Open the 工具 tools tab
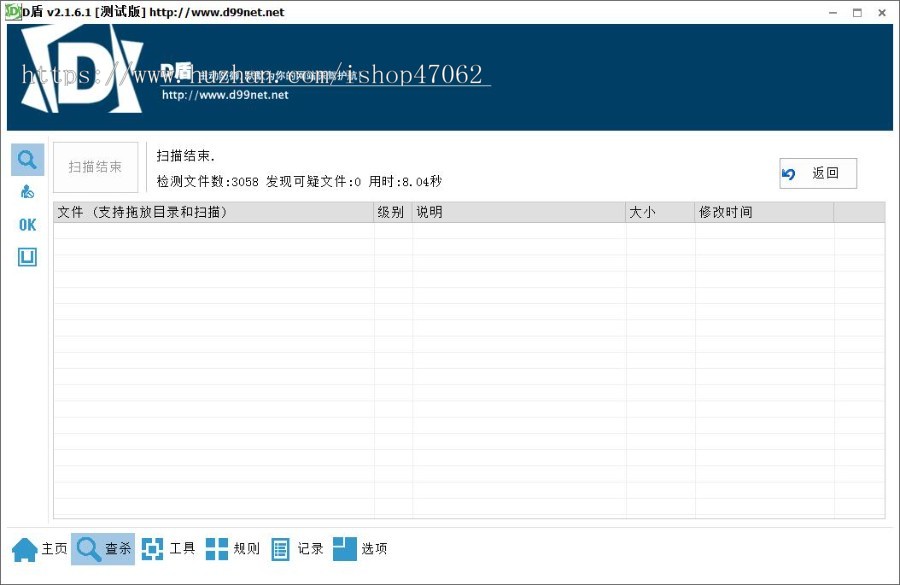The image size is (900, 585). (168, 549)
